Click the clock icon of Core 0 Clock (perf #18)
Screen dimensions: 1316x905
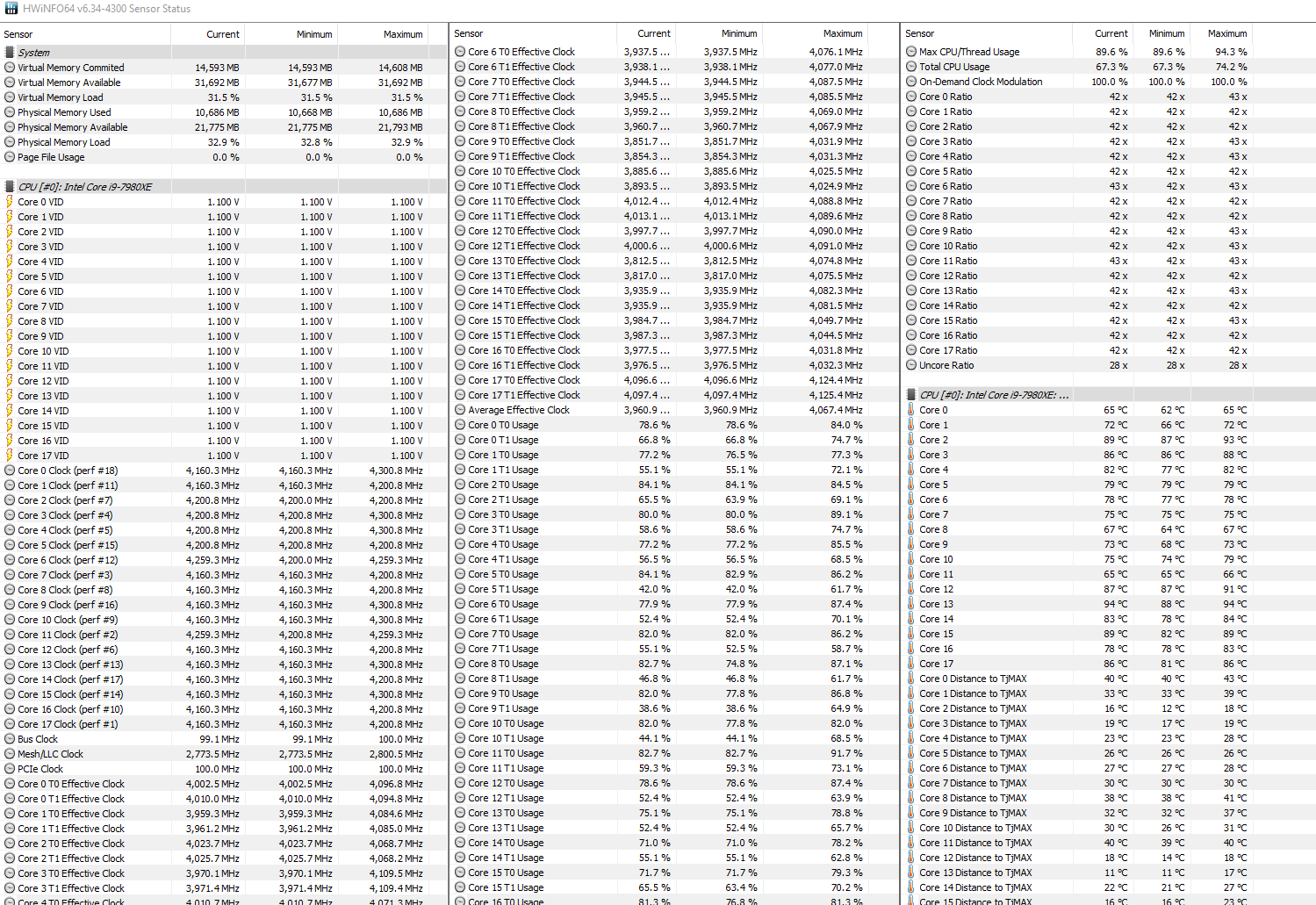(x=10, y=470)
